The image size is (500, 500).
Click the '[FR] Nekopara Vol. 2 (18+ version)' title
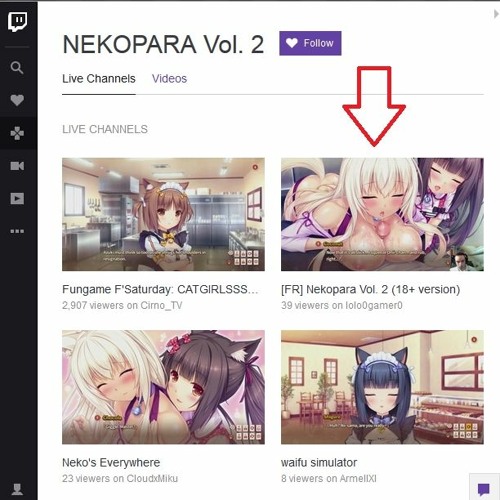pyautogui.click(x=370, y=289)
